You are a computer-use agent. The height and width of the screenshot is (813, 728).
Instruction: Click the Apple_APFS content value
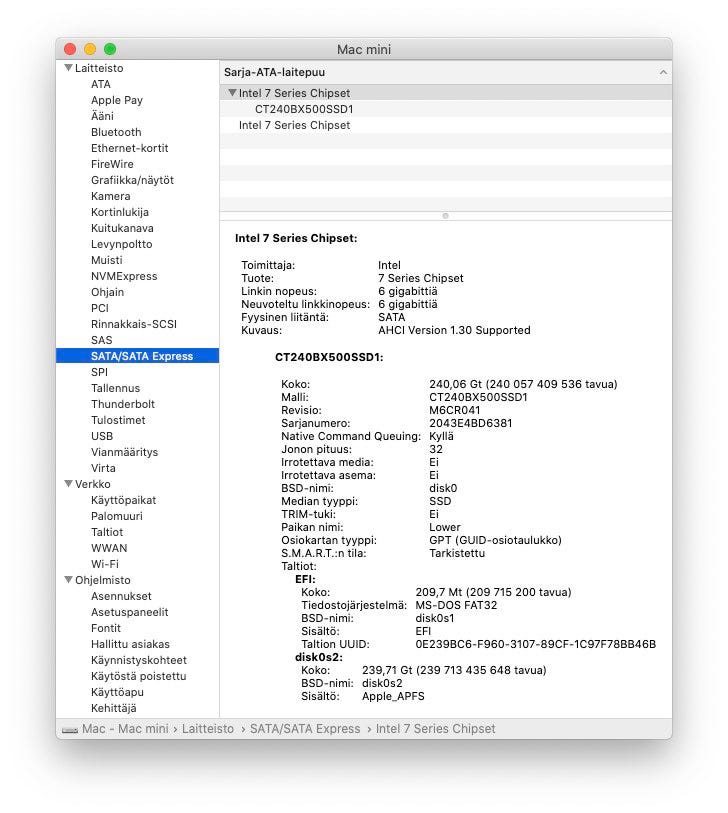(393, 696)
